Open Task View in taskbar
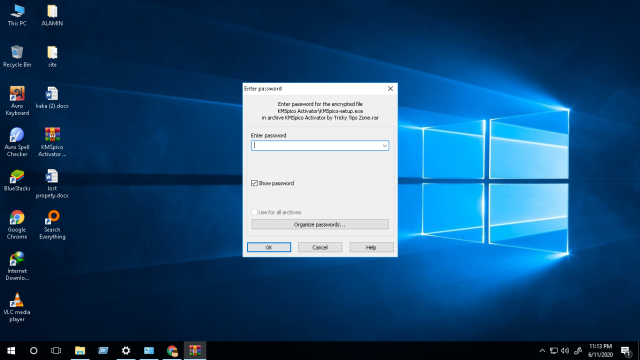Image resolution: width=640 pixels, height=360 pixels. [x=56, y=351]
